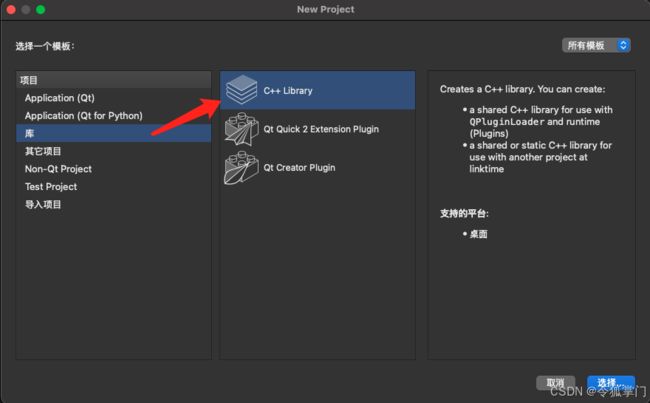Select the C++ Library stacked-layers icon

pos(242,90)
